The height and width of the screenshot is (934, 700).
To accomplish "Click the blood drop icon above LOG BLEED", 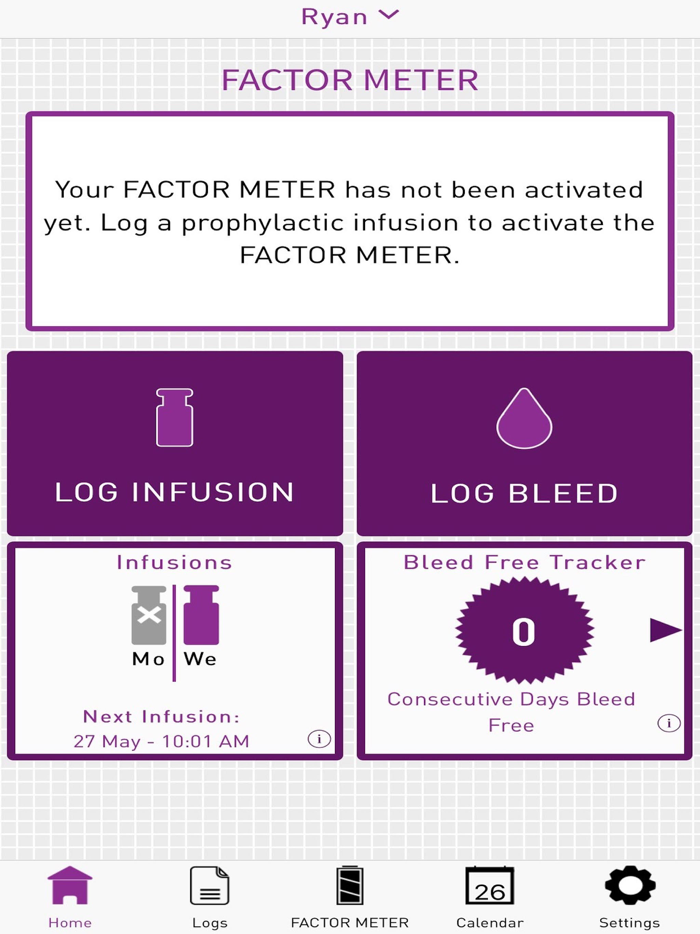I will click(x=524, y=418).
